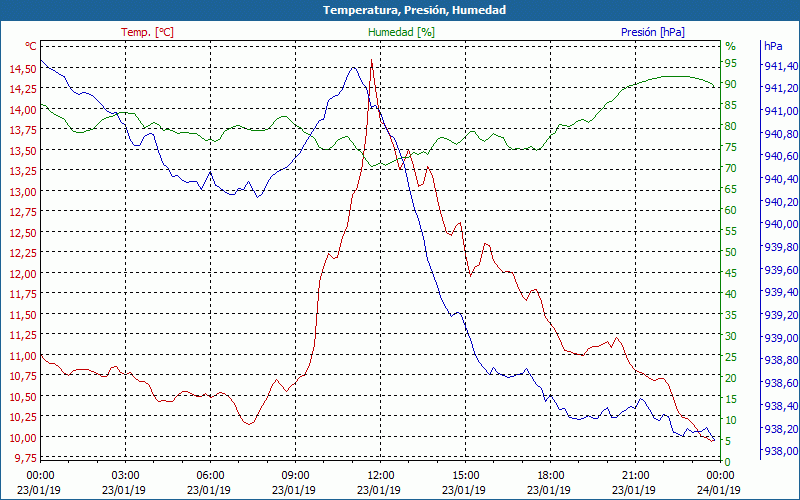Click the red "°C" unit label

31,46
